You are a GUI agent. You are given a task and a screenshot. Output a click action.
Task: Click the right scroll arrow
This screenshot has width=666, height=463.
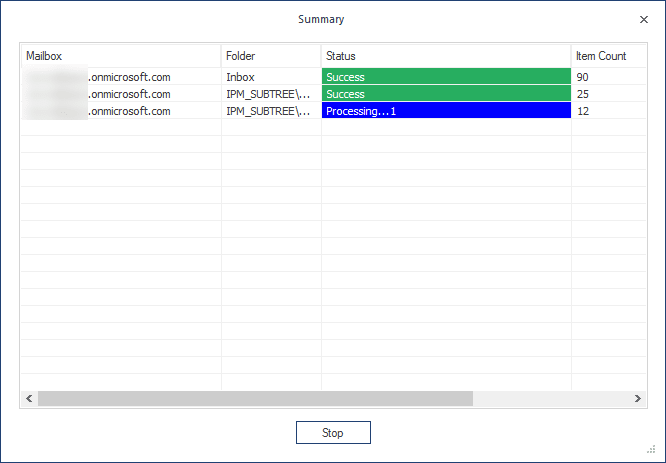point(638,398)
